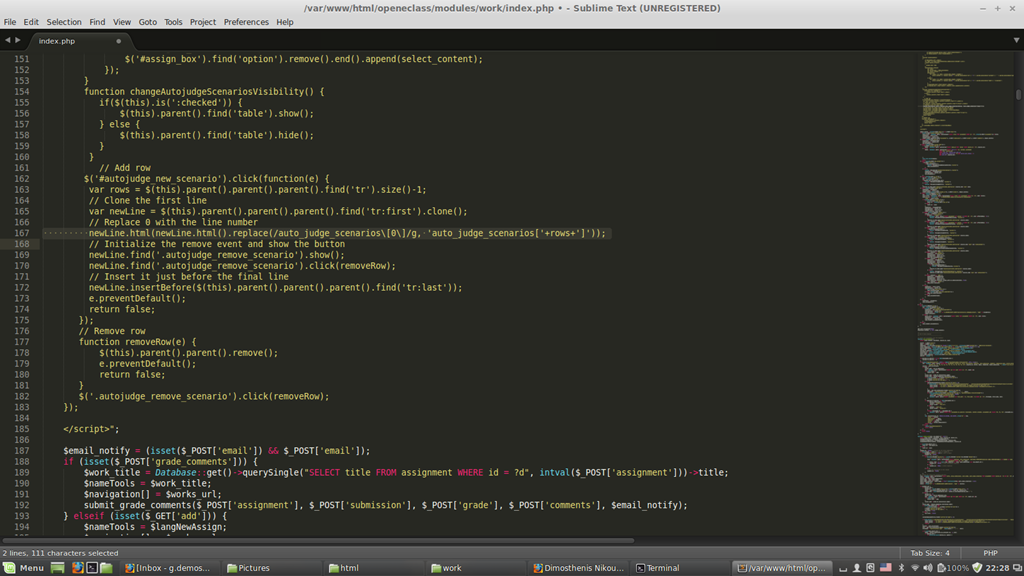Open the Help menu

point(285,22)
